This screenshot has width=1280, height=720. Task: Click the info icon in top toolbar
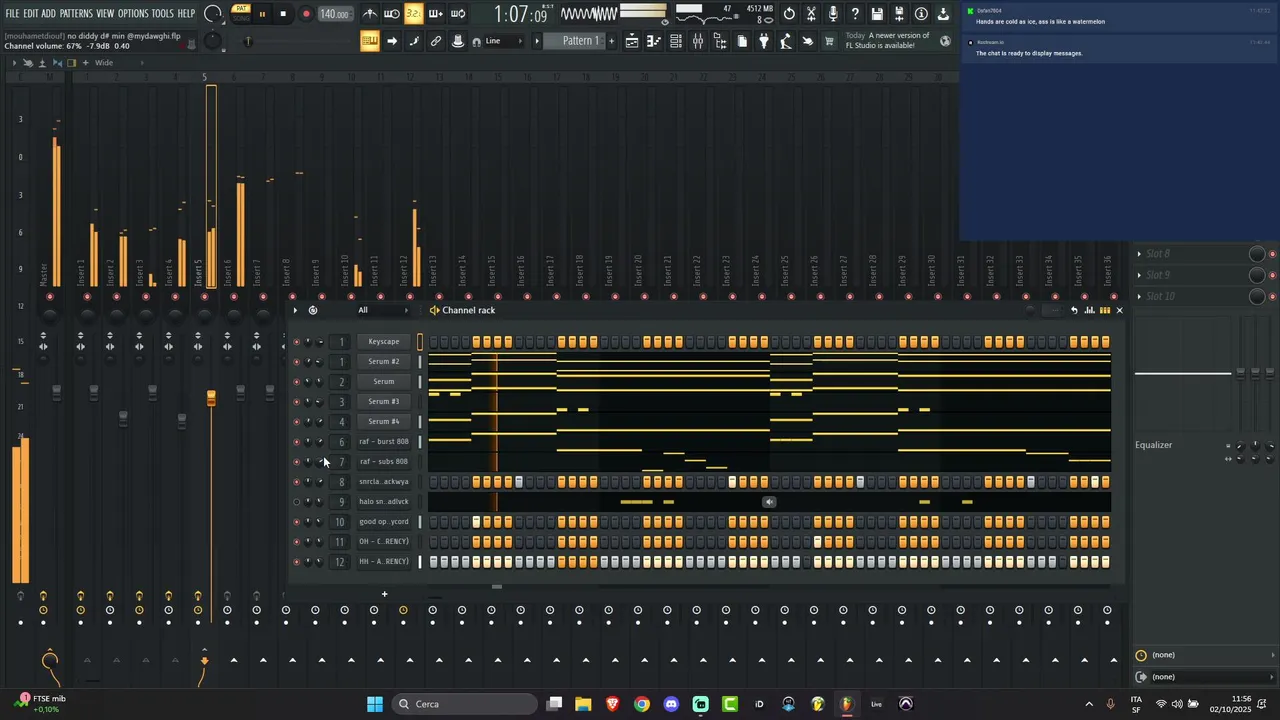point(921,14)
